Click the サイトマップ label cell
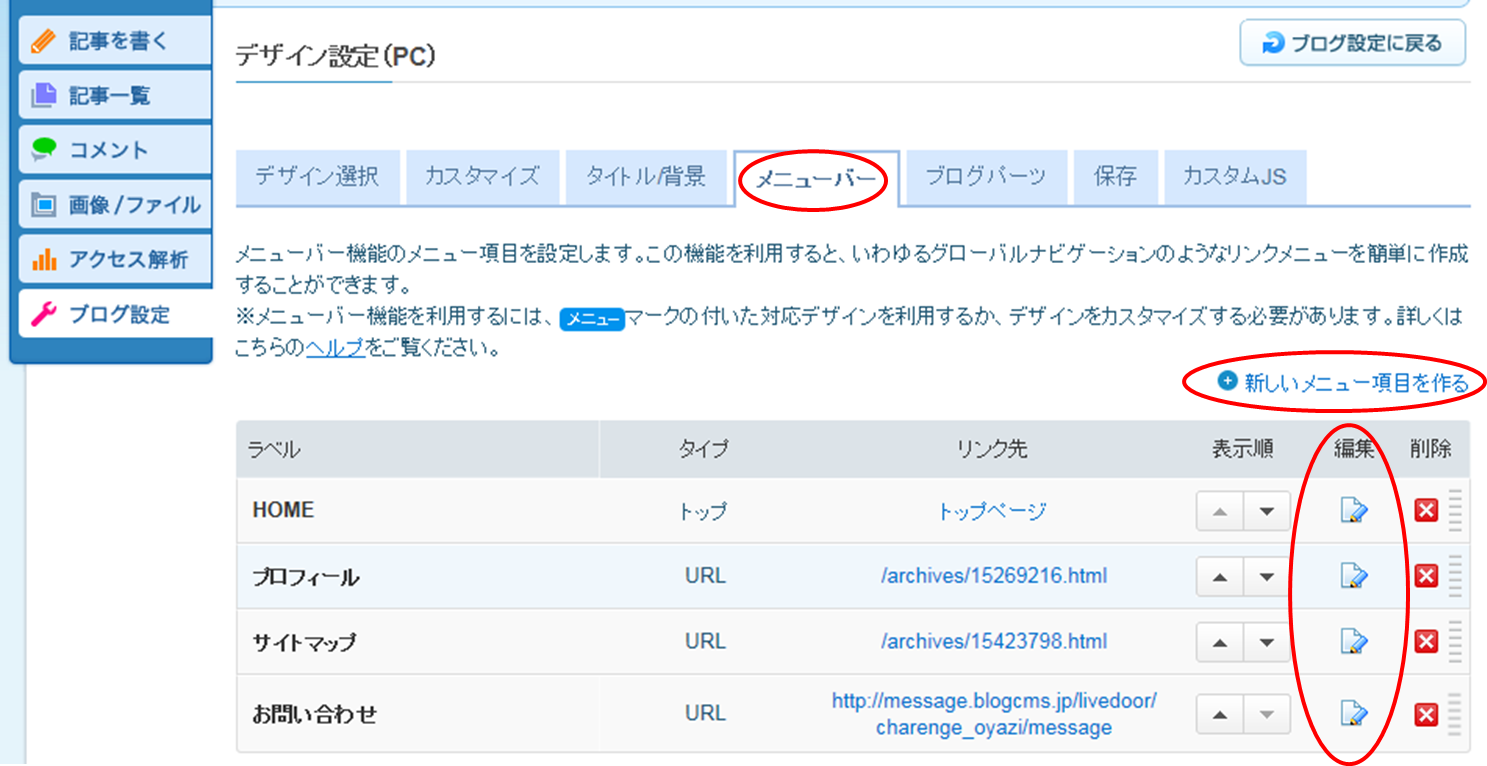1487x766 pixels. (x=418, y=641)
